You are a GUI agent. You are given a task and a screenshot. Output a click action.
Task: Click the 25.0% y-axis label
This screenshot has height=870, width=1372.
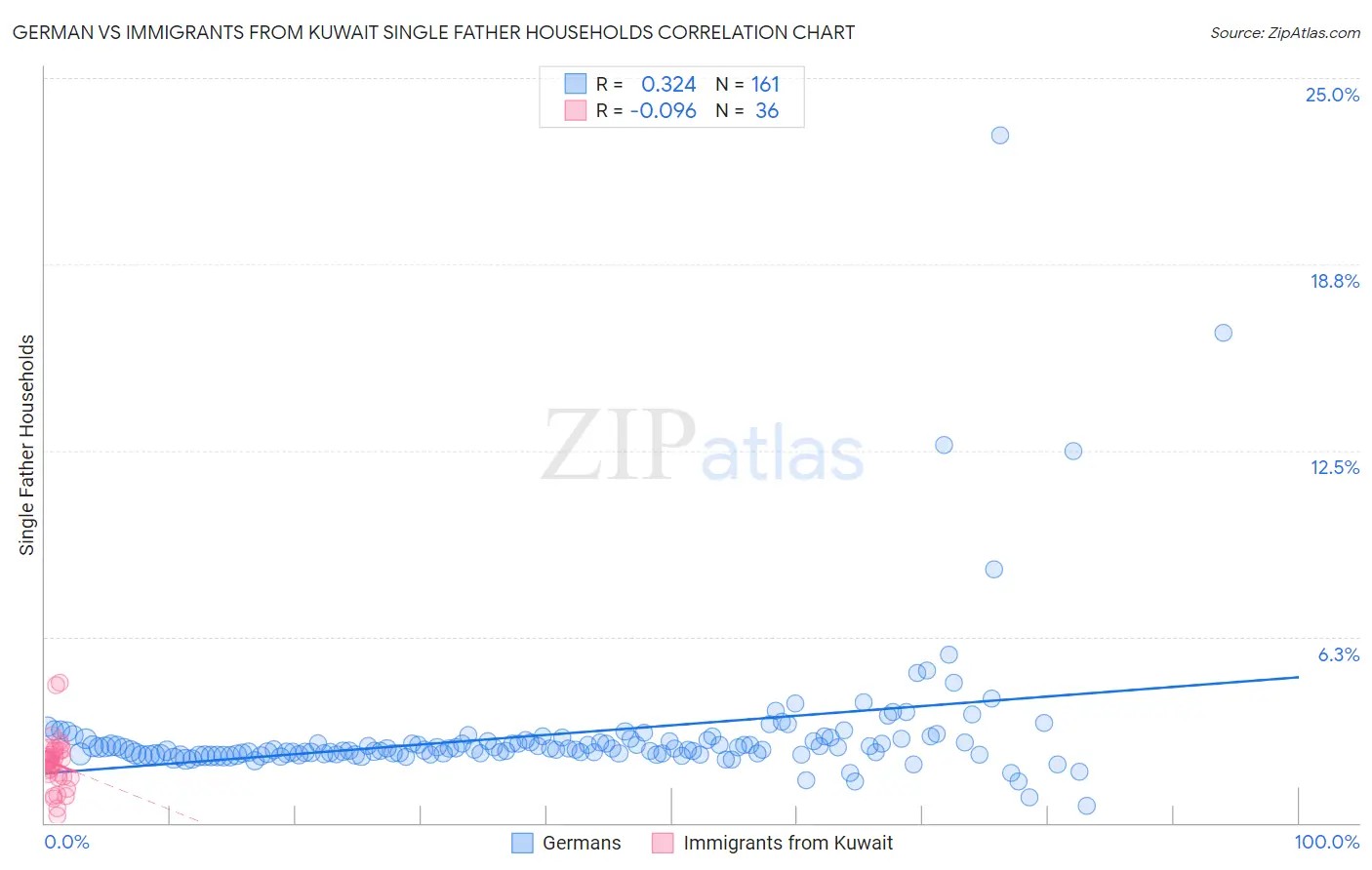coord(1332,95)
